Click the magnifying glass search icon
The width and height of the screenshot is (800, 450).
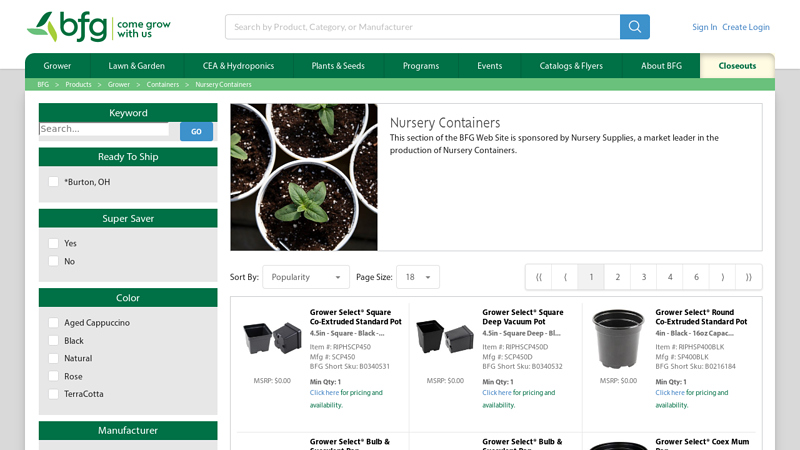(634, 27)
